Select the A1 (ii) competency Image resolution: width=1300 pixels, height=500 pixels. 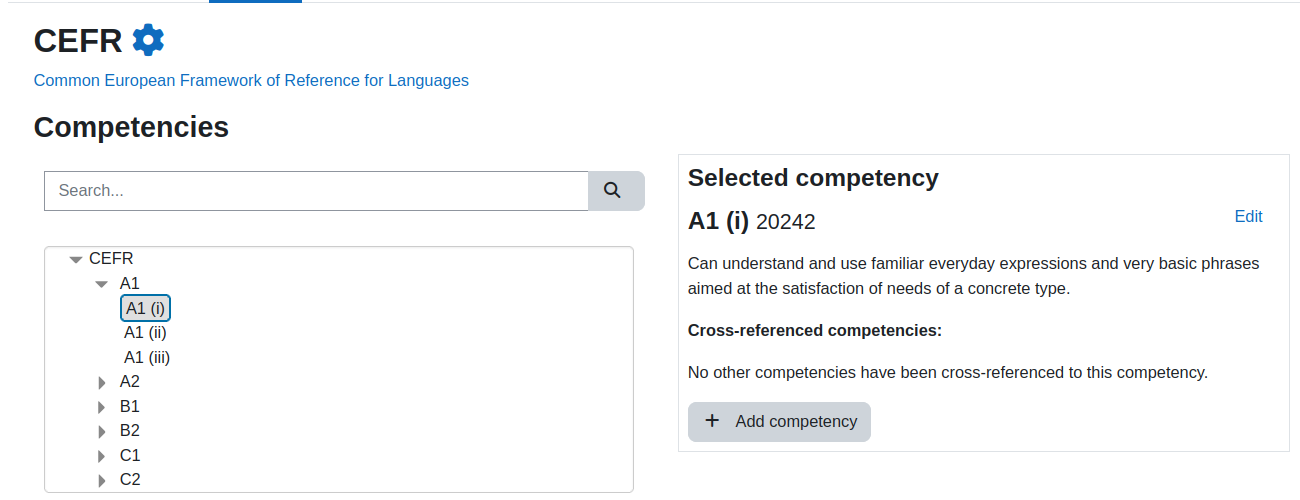[145, 333]
